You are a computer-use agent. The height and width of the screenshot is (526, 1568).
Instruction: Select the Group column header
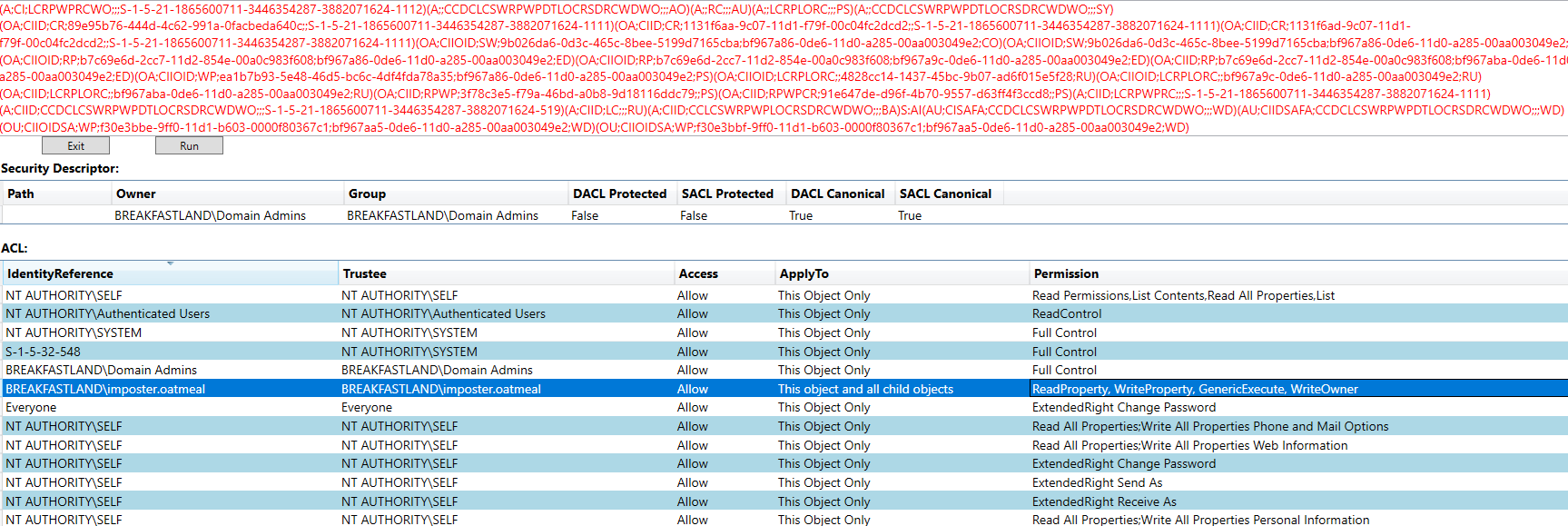point(367,194)
